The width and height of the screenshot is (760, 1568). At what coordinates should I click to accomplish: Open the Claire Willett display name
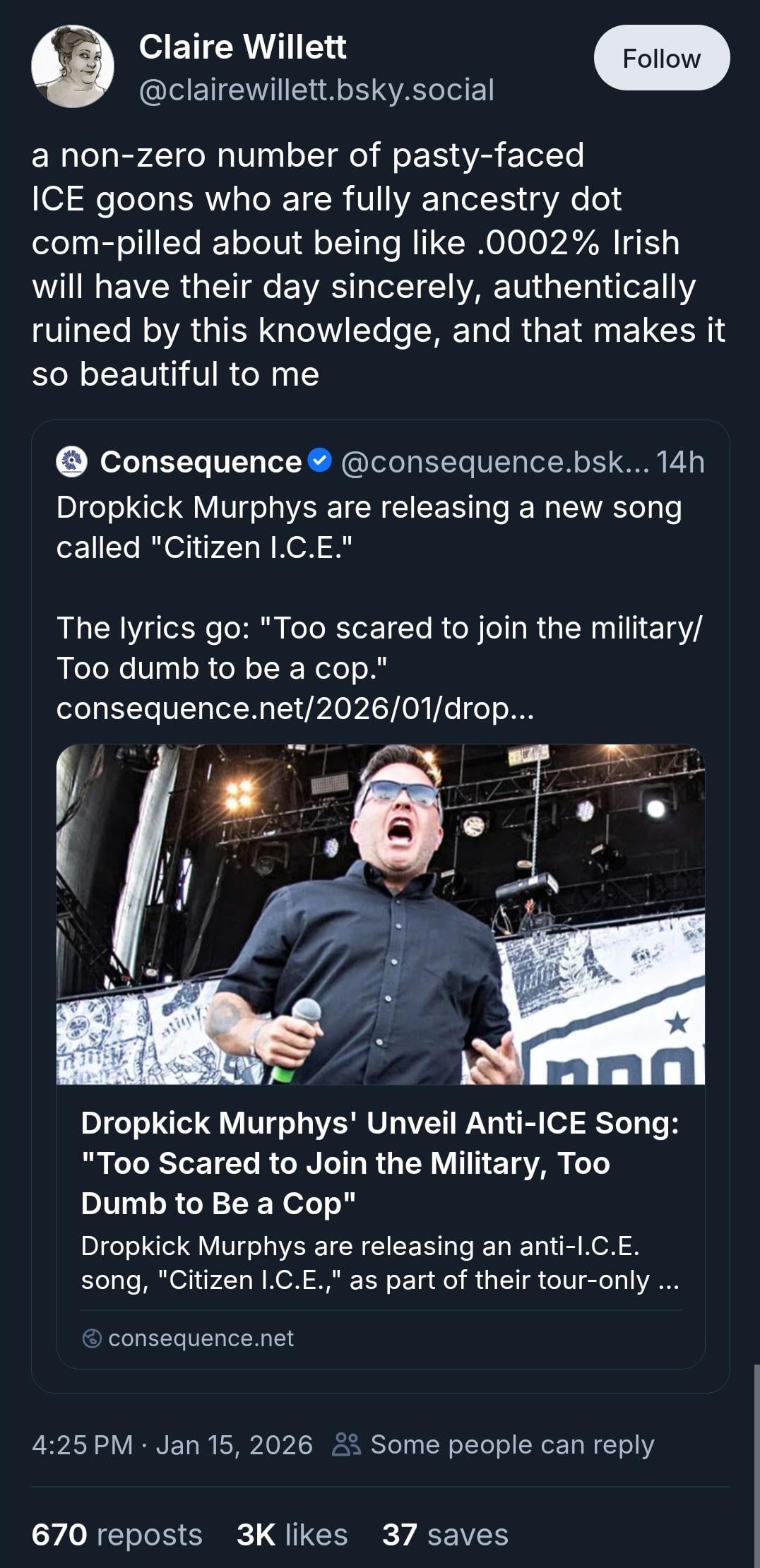[x=242, y=47]
